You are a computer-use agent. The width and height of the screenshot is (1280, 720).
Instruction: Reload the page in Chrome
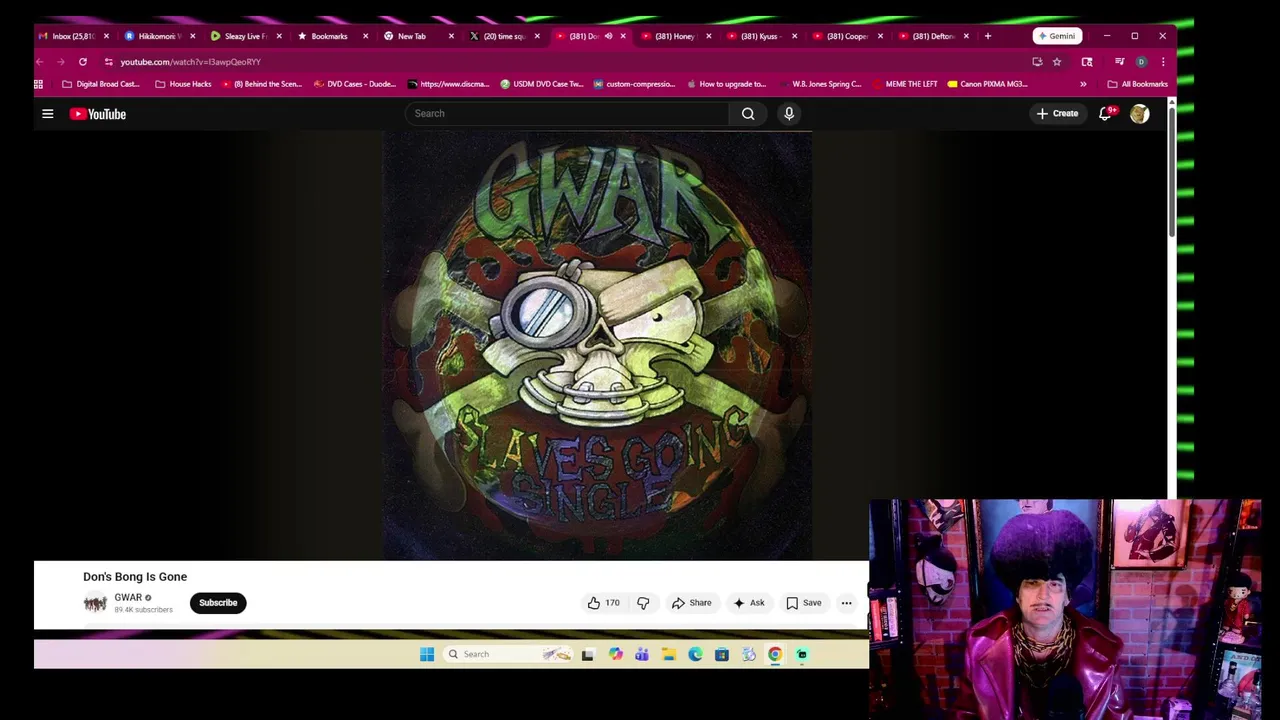(x=83, y=62)
